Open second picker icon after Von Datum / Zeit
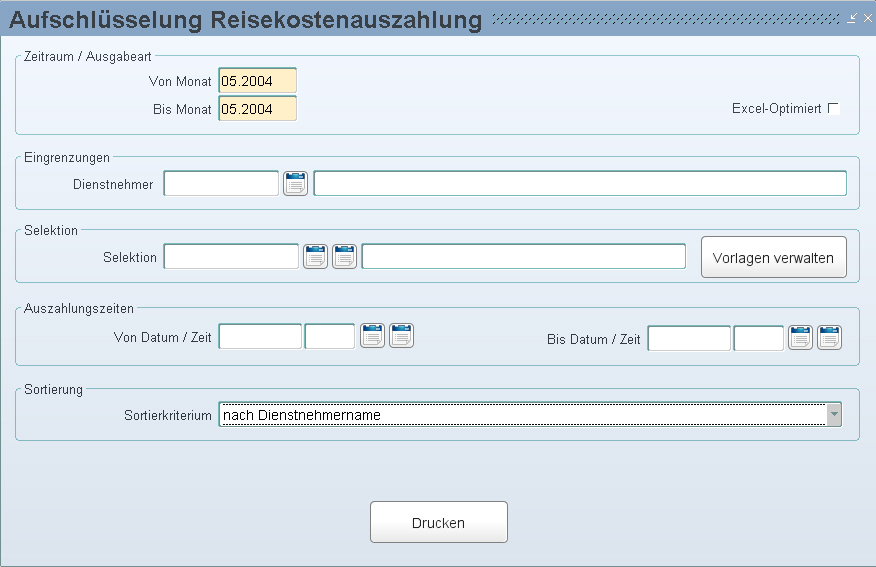This screenshot has height=567, width=876. coord(401,336)
